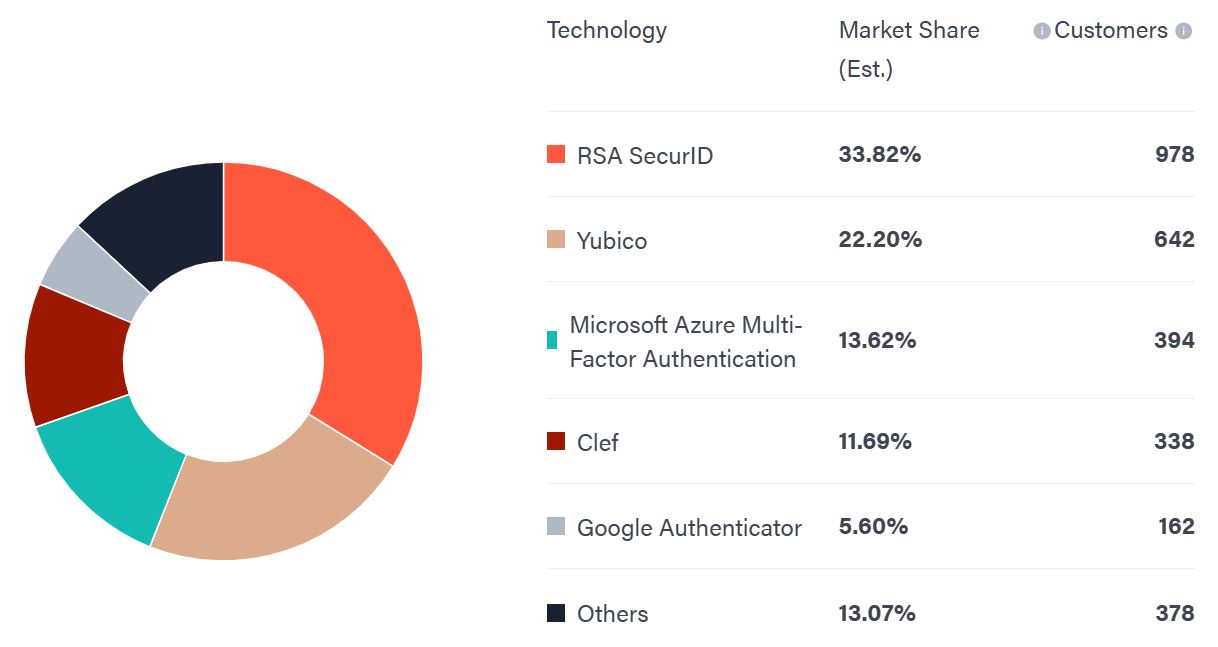Click the info icon right of Customers header
Screen dimensions: 1218x647
click(x=1183, y=31)
